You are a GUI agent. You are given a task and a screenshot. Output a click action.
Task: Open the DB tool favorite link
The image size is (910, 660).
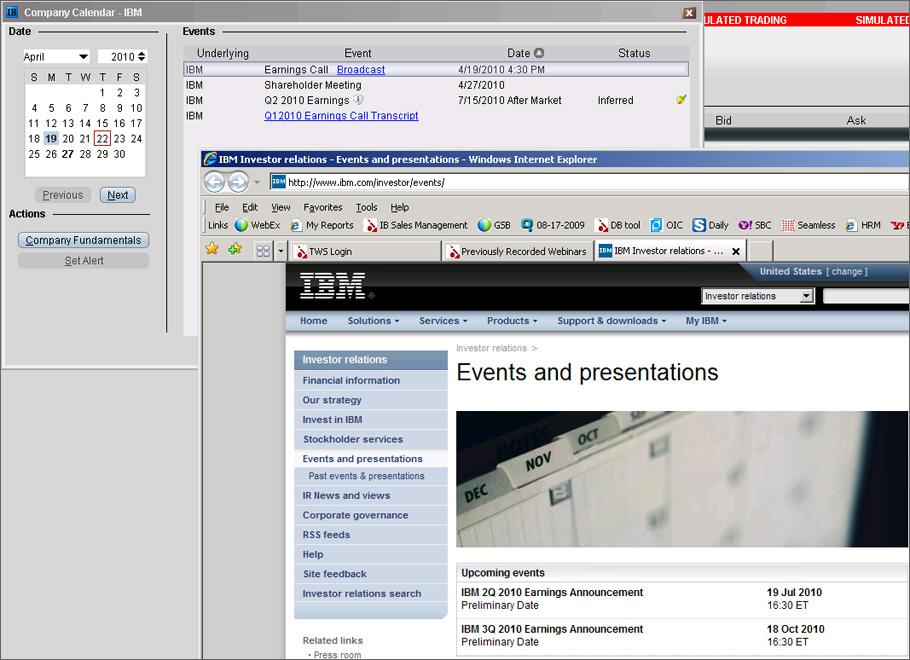pyautogui.click(x=619, y=225)
